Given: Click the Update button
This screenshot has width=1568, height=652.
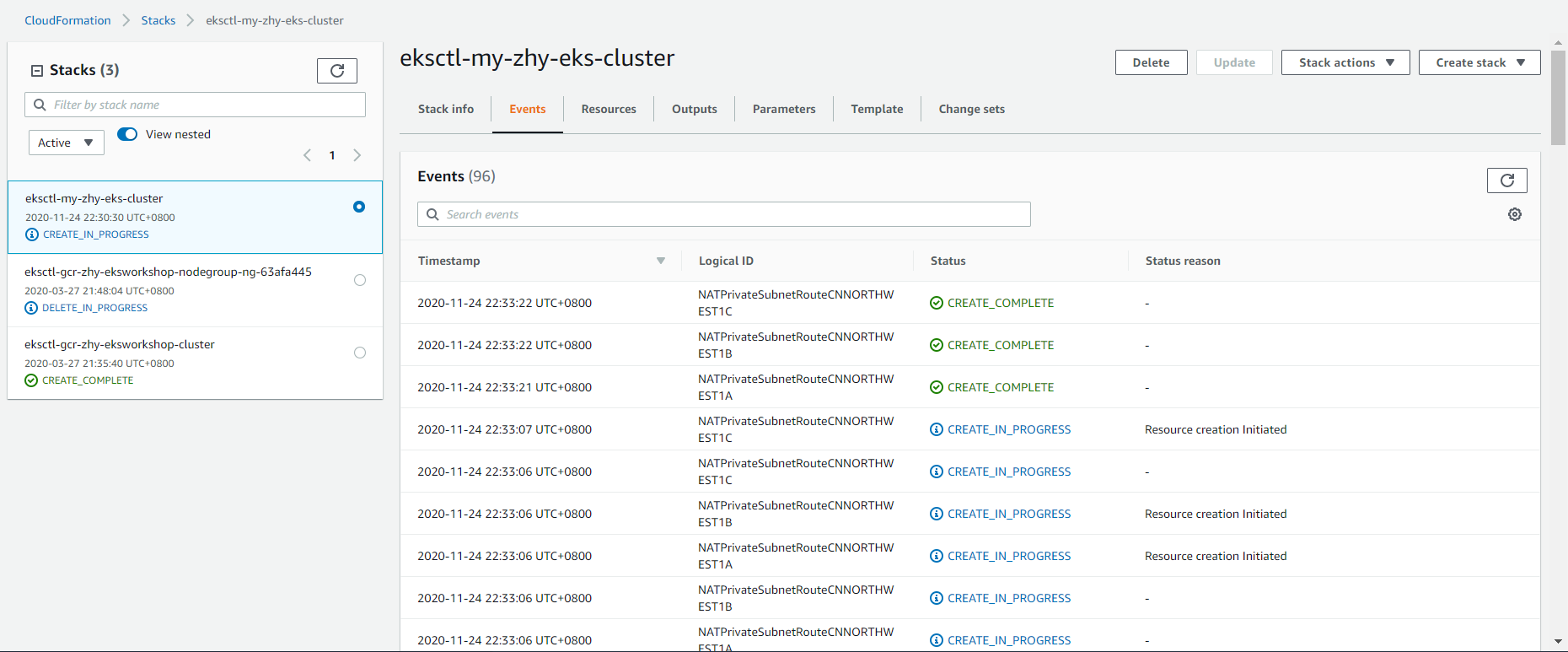Looking at the screenshot, I should tap(1234, 62).
